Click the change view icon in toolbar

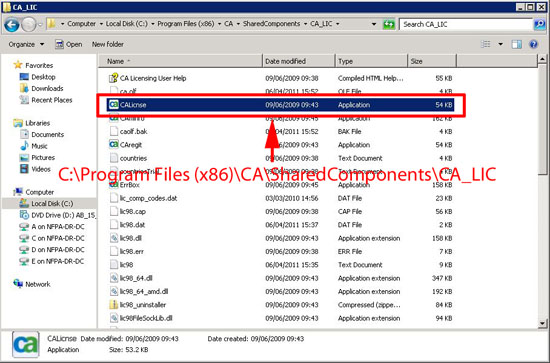[x=486, y=44]
